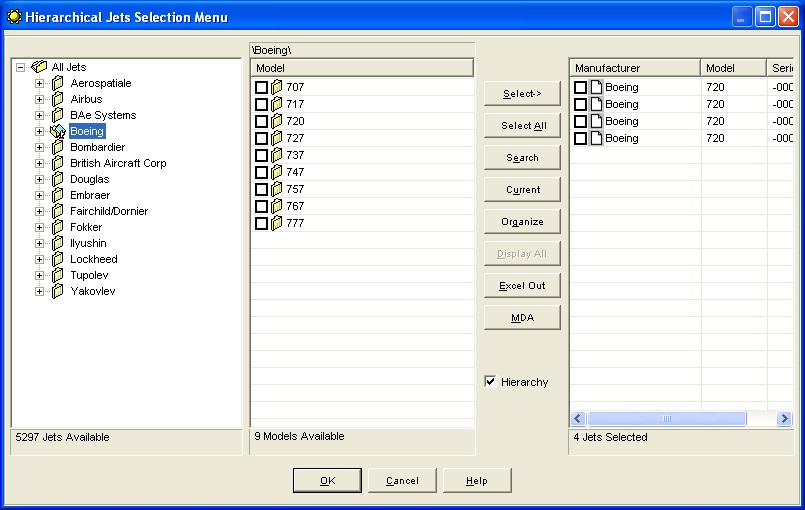The image size is (805, 510).
Task: Confirm with the OK button
Action: coord(328,481)
